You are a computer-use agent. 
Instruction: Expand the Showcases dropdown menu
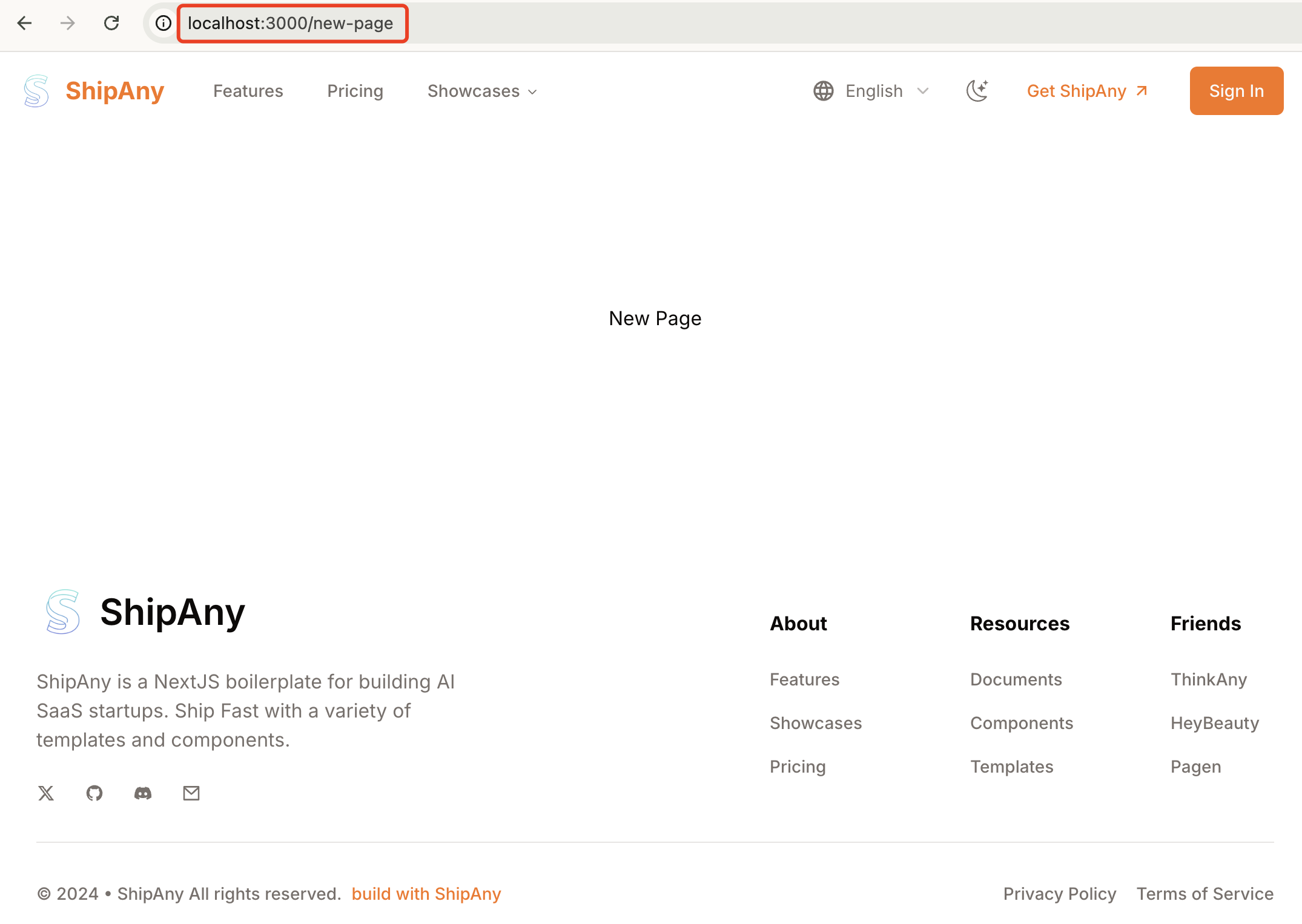pos(474,91)
